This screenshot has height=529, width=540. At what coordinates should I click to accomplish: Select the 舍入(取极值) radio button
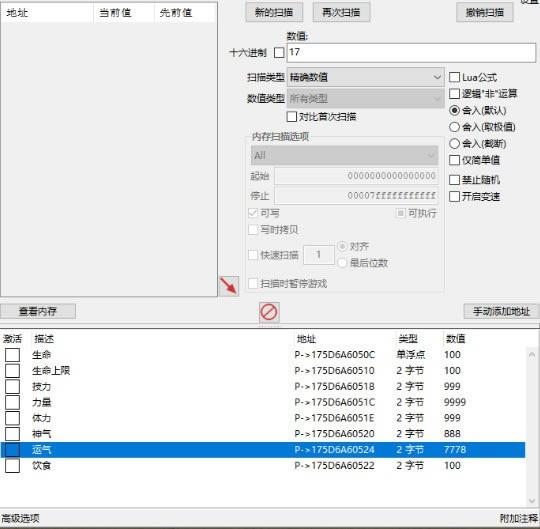[x=455, y=127]
